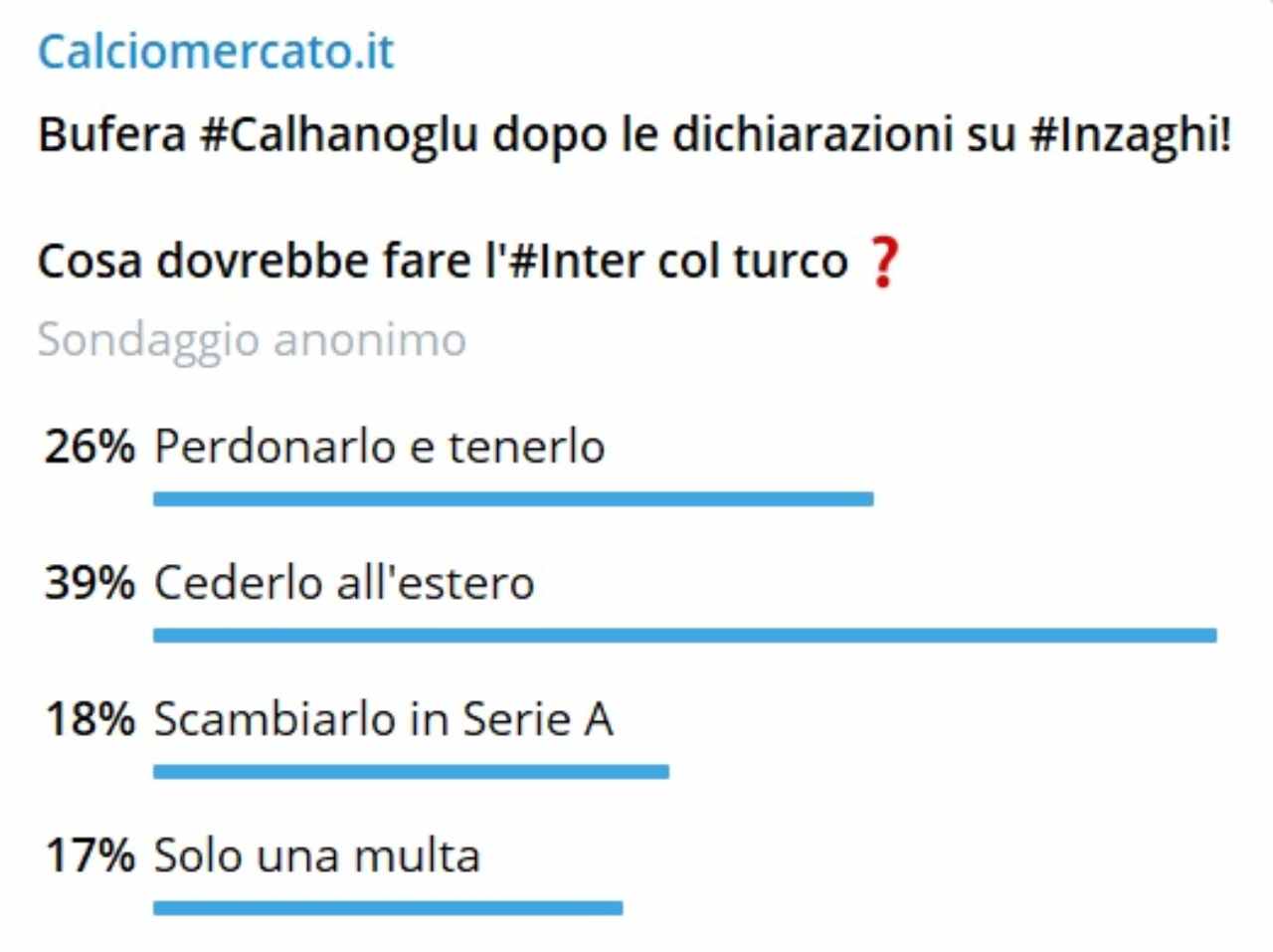
Task: Open the Calciomercato.it channel name
Action: pos(216,52)
